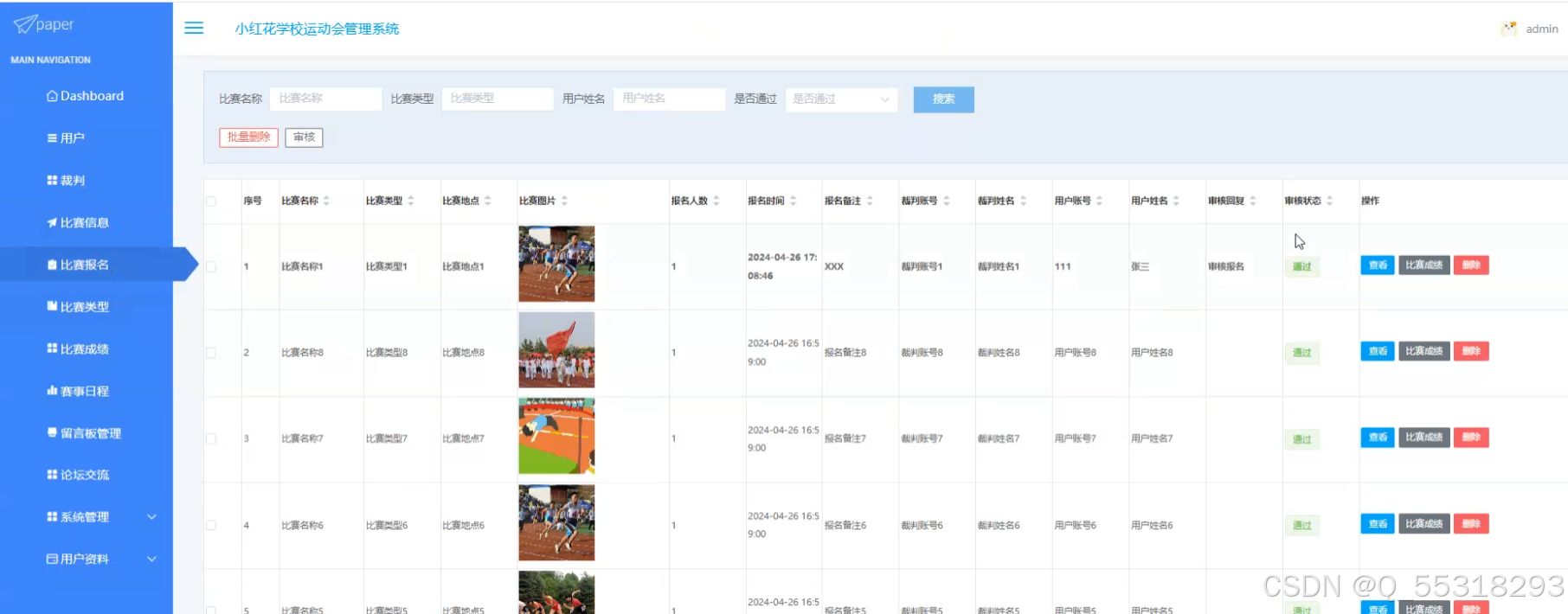The height and width of the screenshot is (614, 1568).
Task: Open the red flag parade thumbnail
Action: pyautogui.click(x=556, y=350)
